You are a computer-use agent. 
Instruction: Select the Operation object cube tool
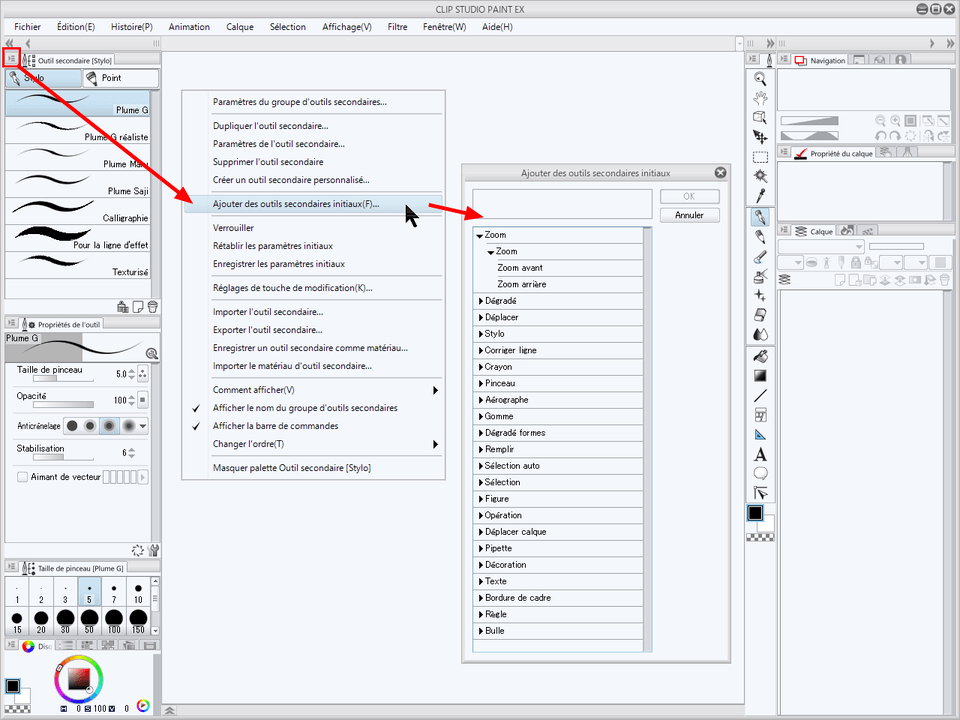pos(760,117)
